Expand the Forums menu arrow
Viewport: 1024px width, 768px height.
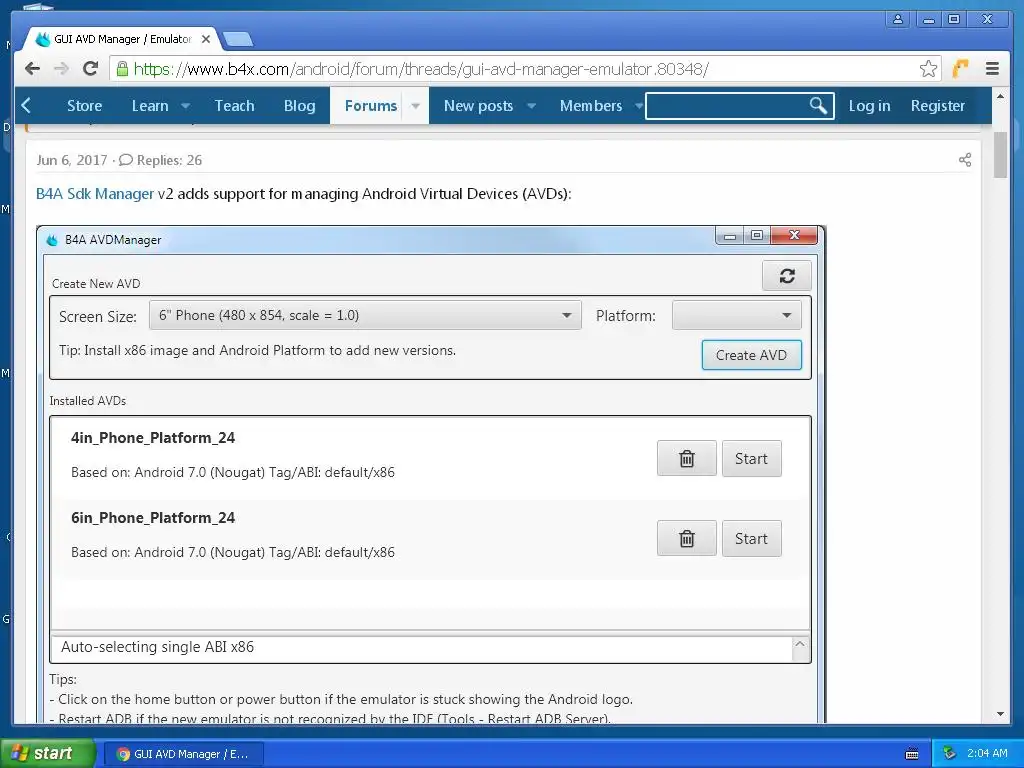tap(415, 106)
